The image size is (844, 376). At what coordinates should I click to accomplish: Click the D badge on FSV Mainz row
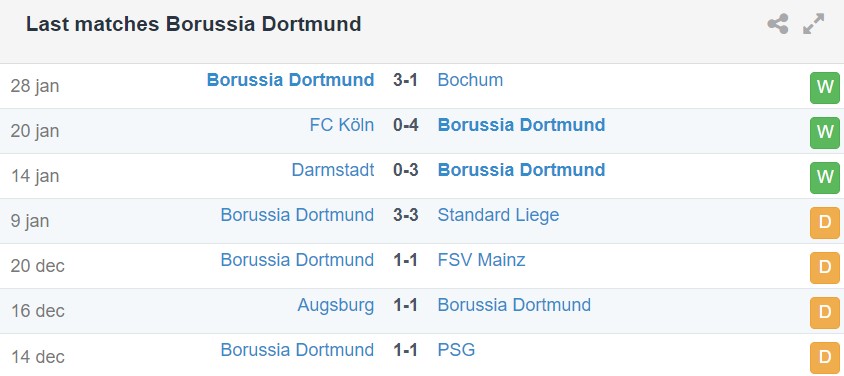(825, 268)
